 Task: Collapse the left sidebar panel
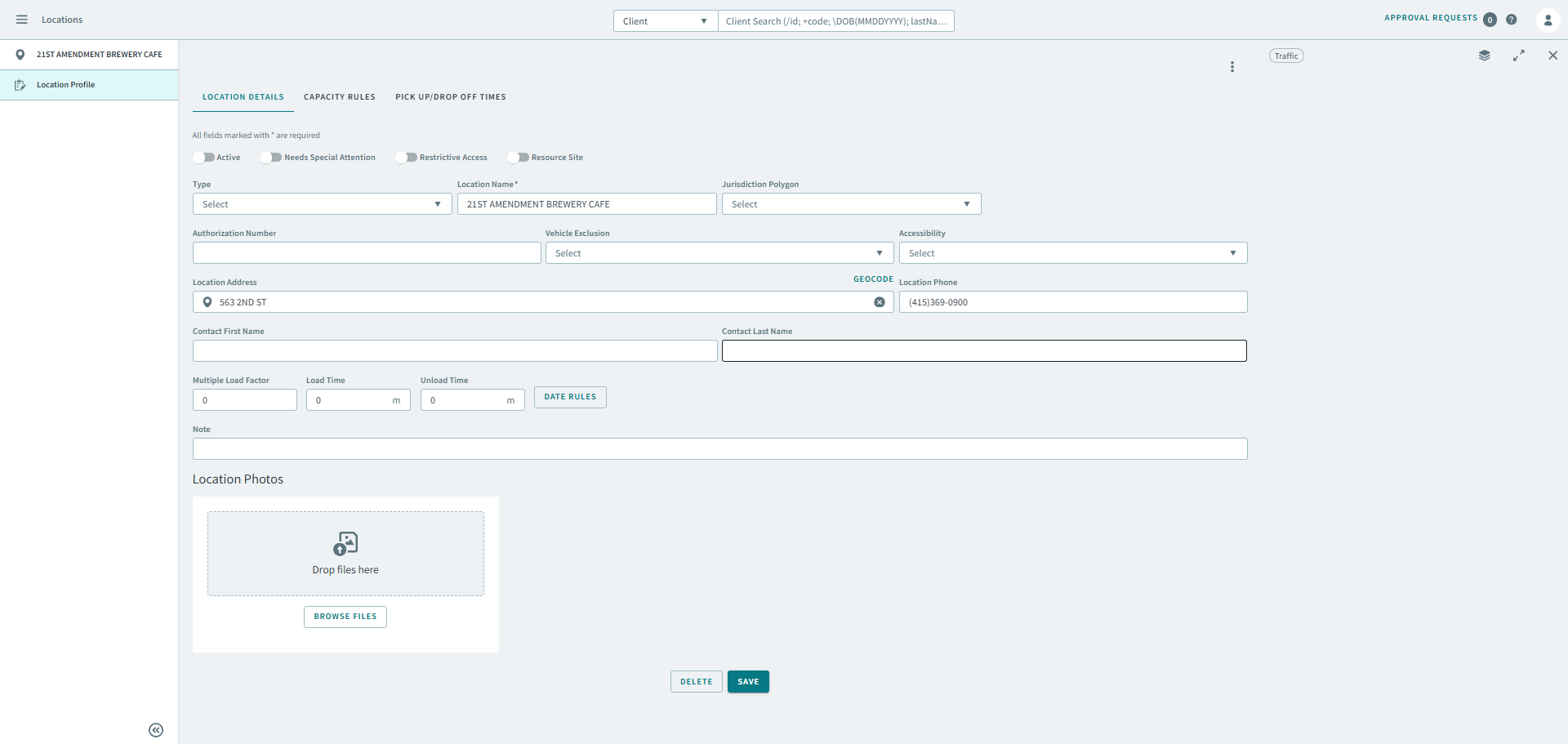(x=156, y=730)
